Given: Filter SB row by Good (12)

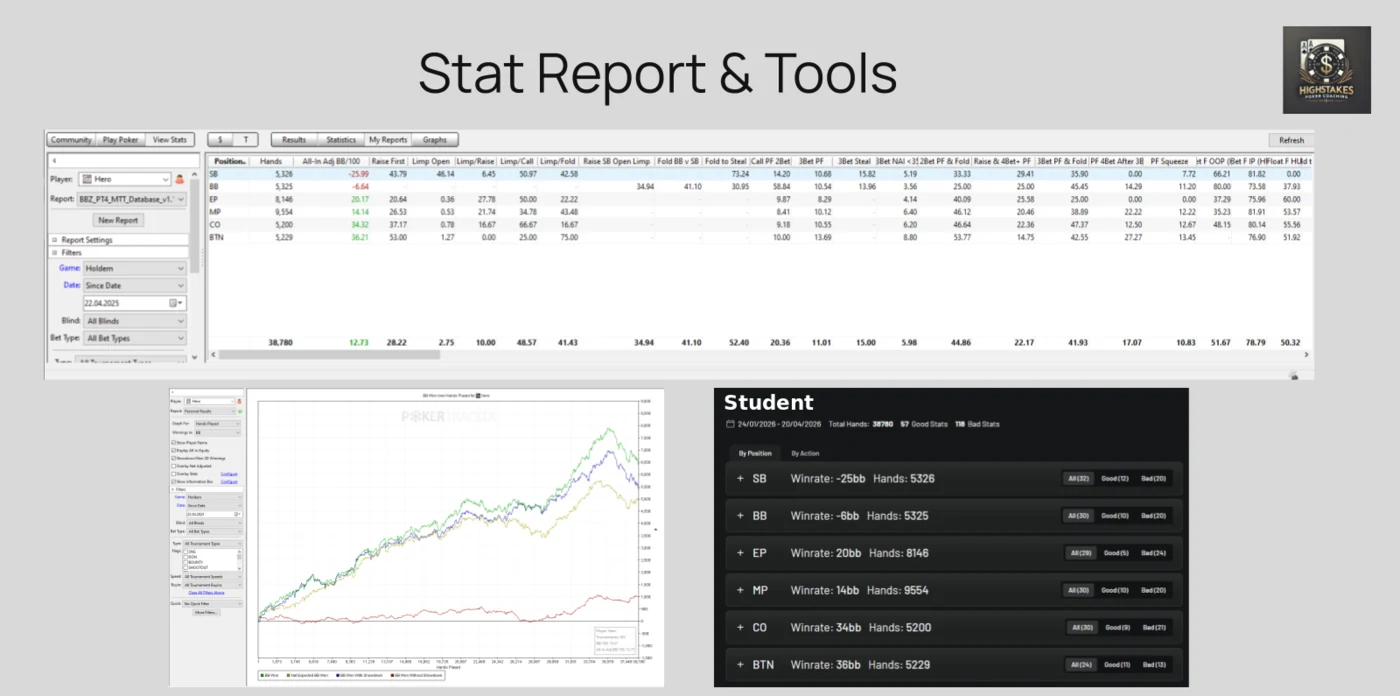Looking at the screenshot, I should click(1115, 479).
